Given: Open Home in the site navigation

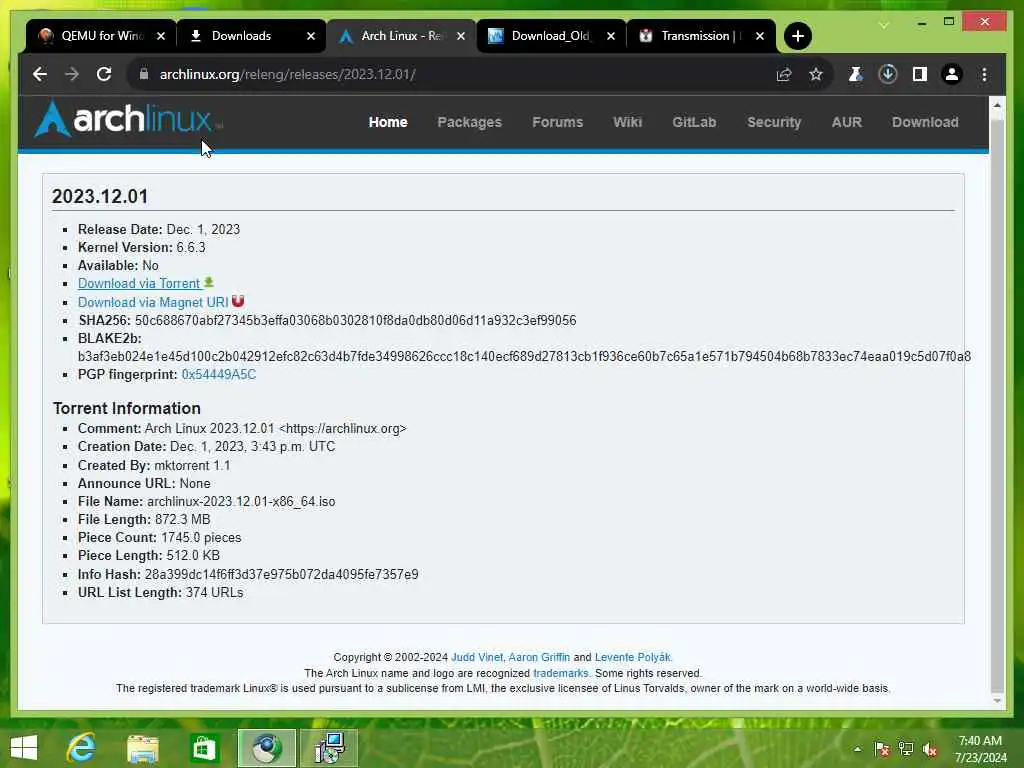Looking at the screenshot, I should click(388, 122).
